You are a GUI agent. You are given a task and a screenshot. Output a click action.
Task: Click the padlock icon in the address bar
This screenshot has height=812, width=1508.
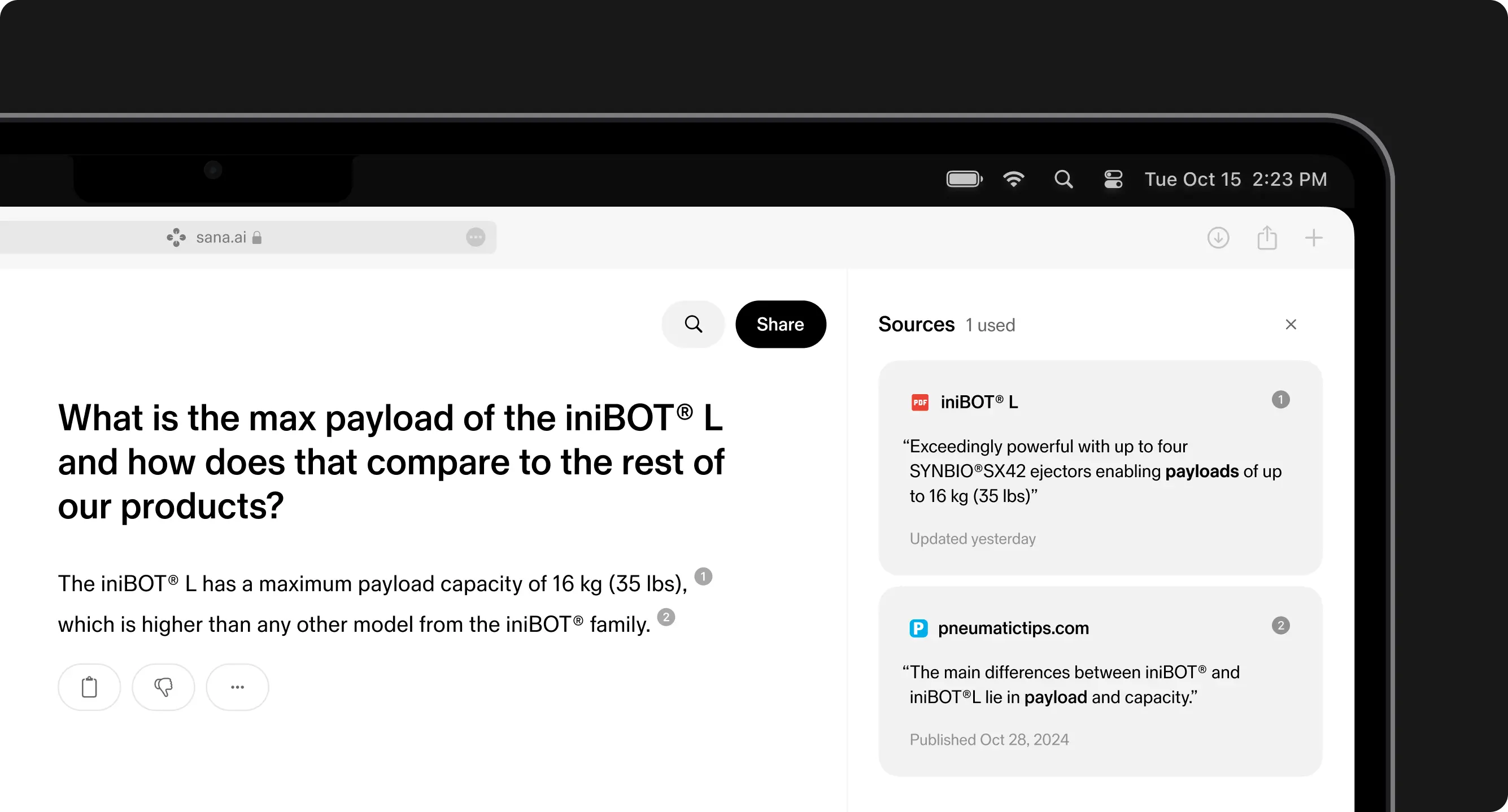257,237
